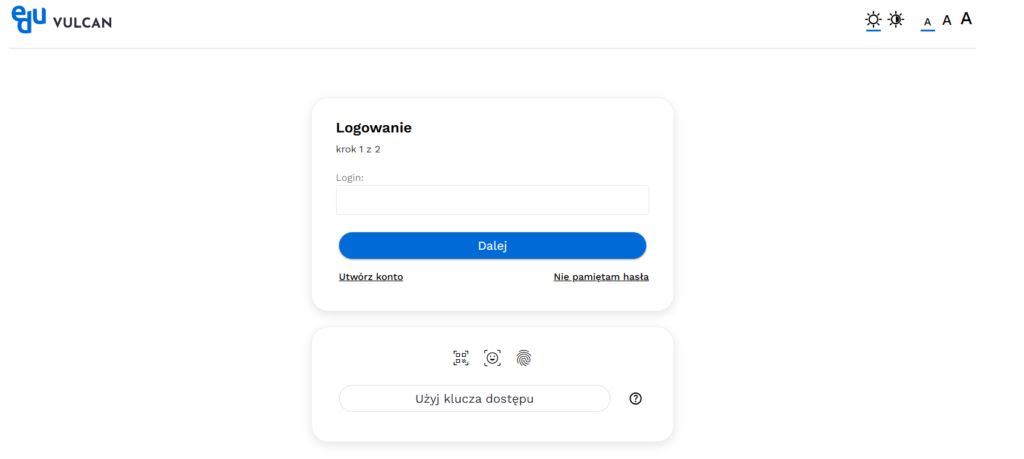Viewport: 1024px width, 459px height.
Task: Click the face recognition icon
Action: click(492, 358)
